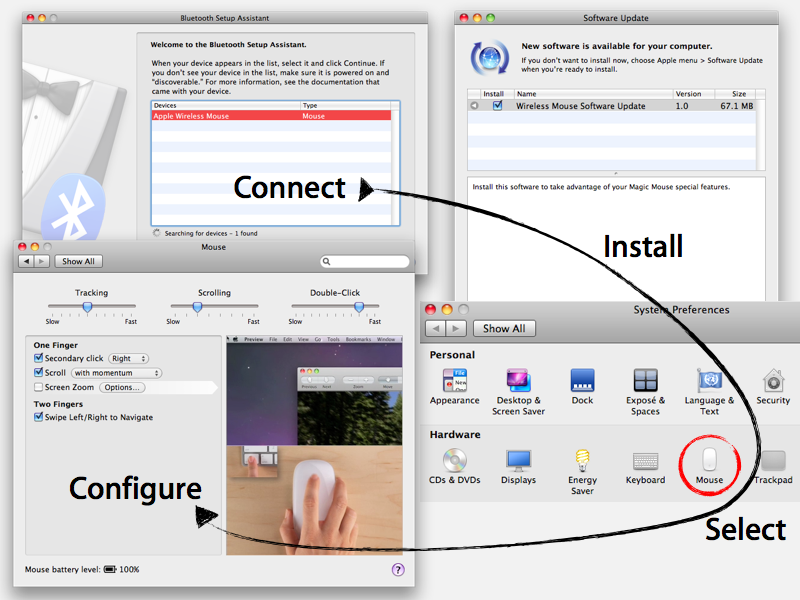Click the Mouse help question mark button
Screen dimensions: 800x600
point(398,569)
